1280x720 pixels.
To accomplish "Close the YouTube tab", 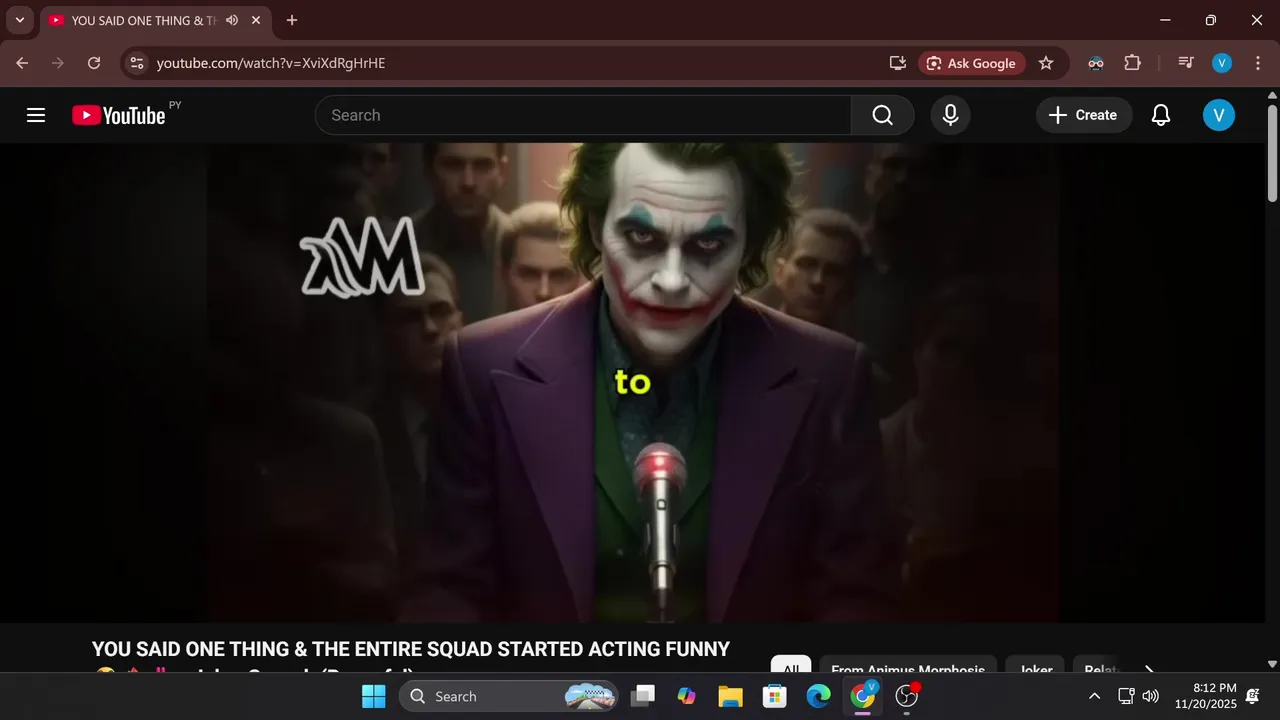I will pos(256,20).
